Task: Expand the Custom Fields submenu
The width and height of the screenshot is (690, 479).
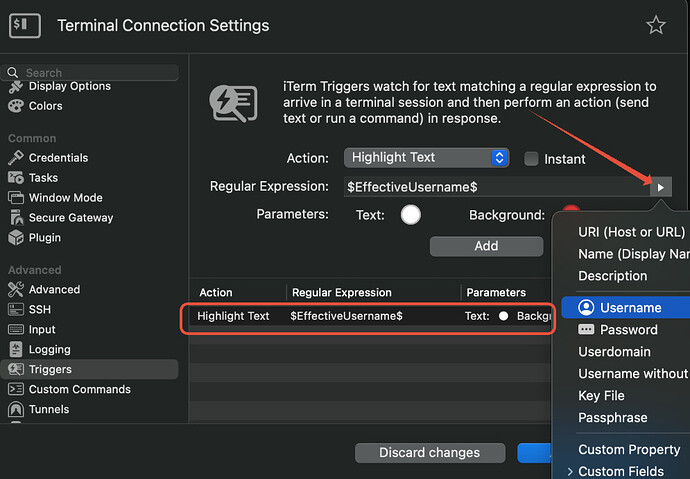Action: pos(620,471)
